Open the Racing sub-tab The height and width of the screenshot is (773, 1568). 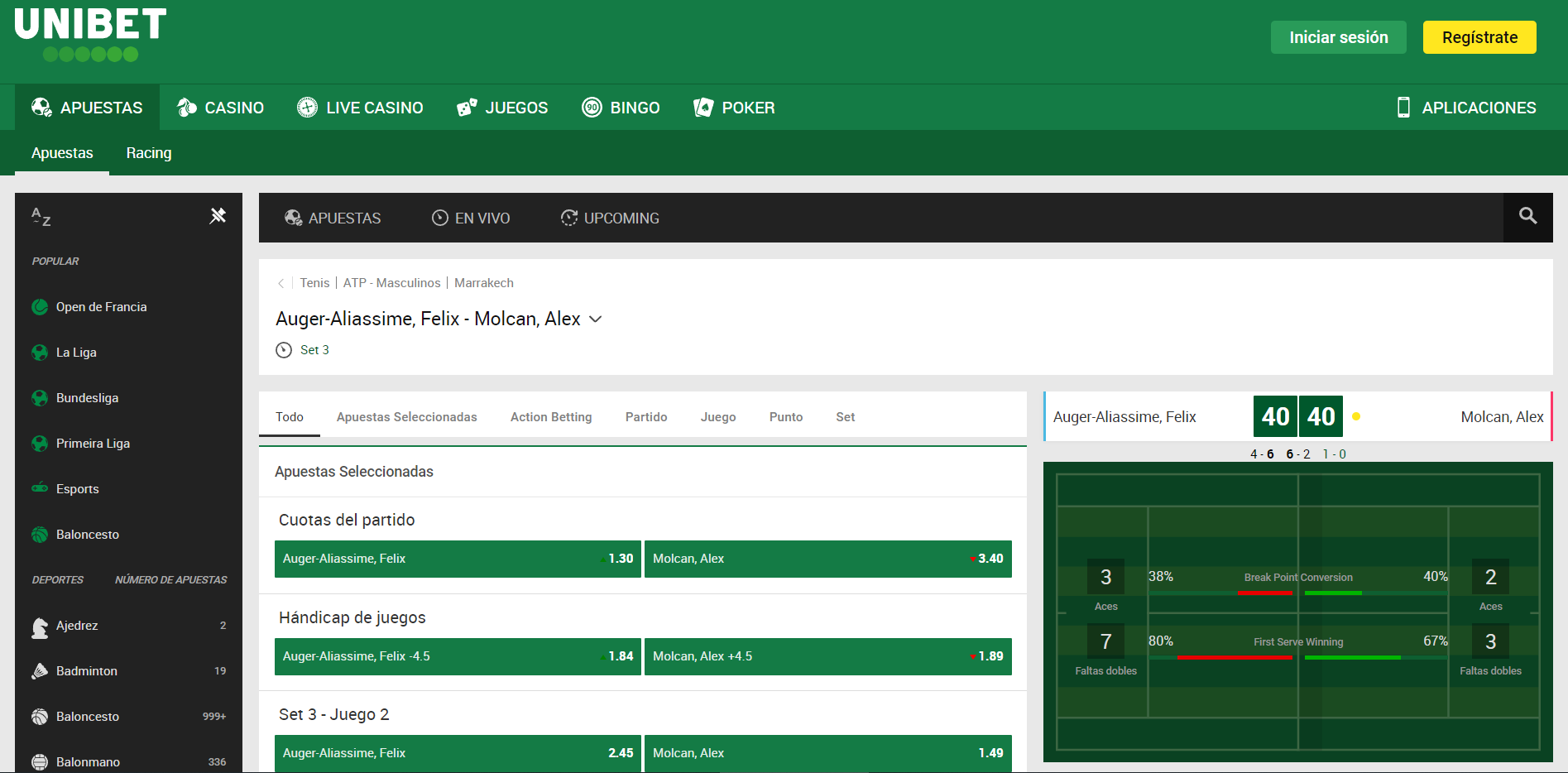point(149,153)
